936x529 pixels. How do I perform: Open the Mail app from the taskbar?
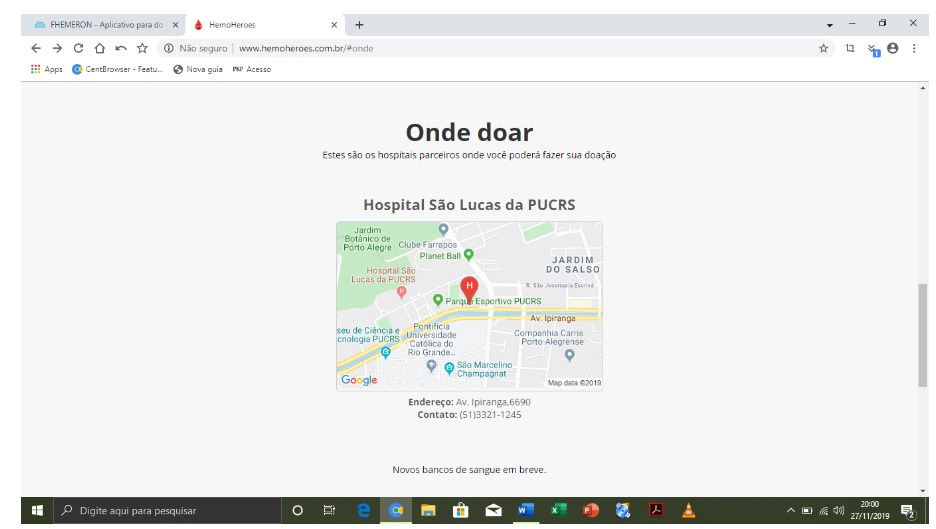493,510
